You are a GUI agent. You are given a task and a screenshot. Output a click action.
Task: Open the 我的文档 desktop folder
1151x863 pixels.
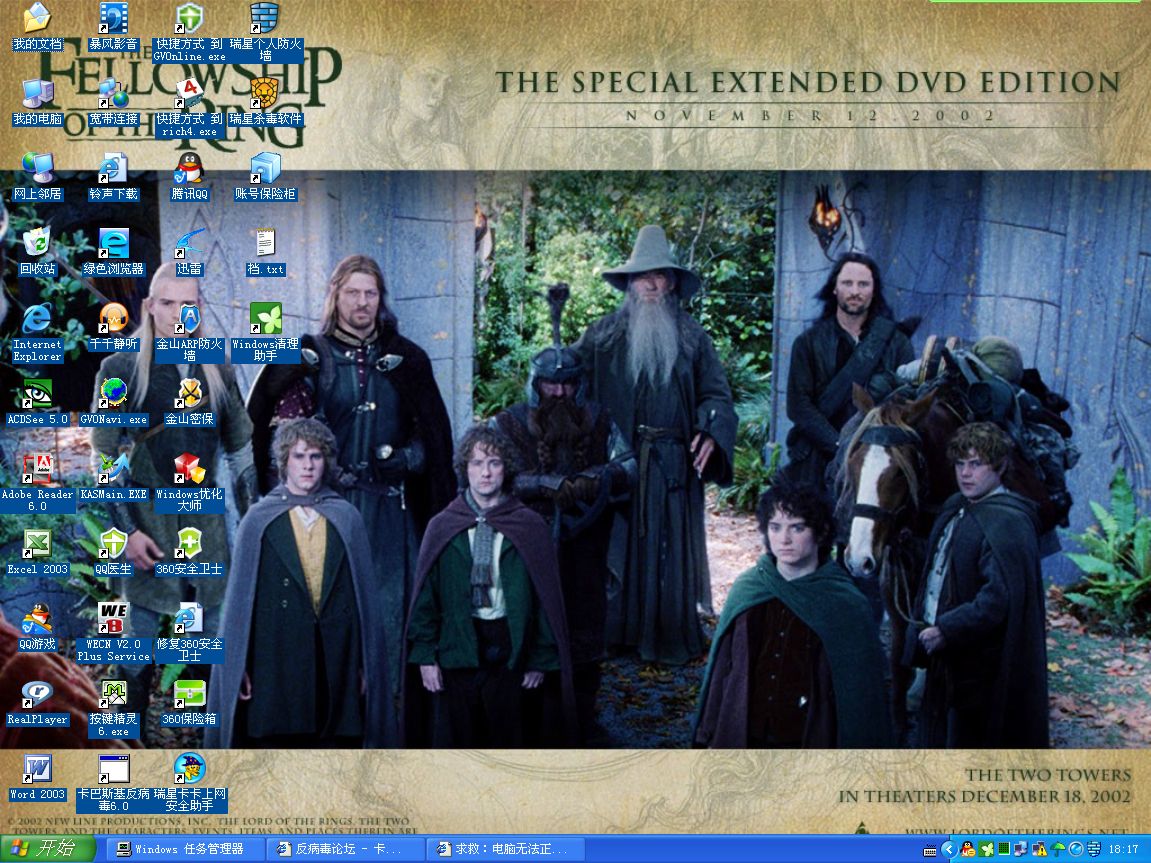37,26
